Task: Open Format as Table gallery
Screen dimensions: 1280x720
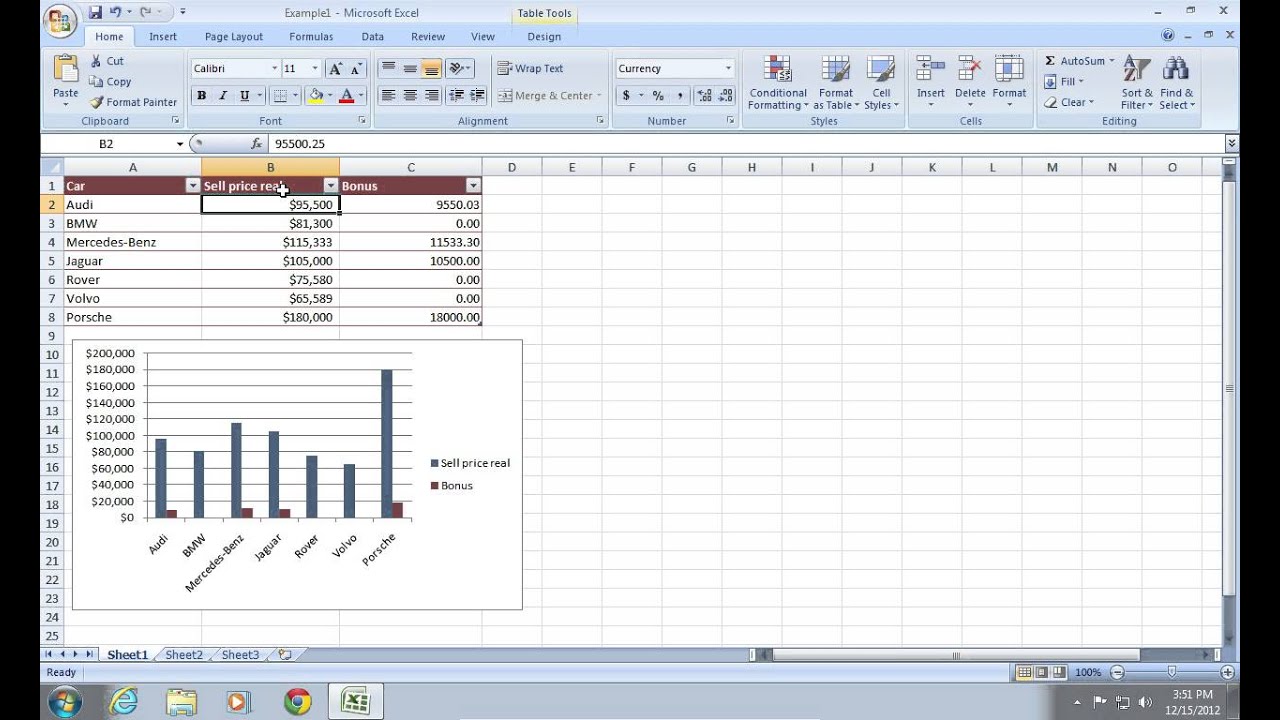Action: tap(836, 82)
